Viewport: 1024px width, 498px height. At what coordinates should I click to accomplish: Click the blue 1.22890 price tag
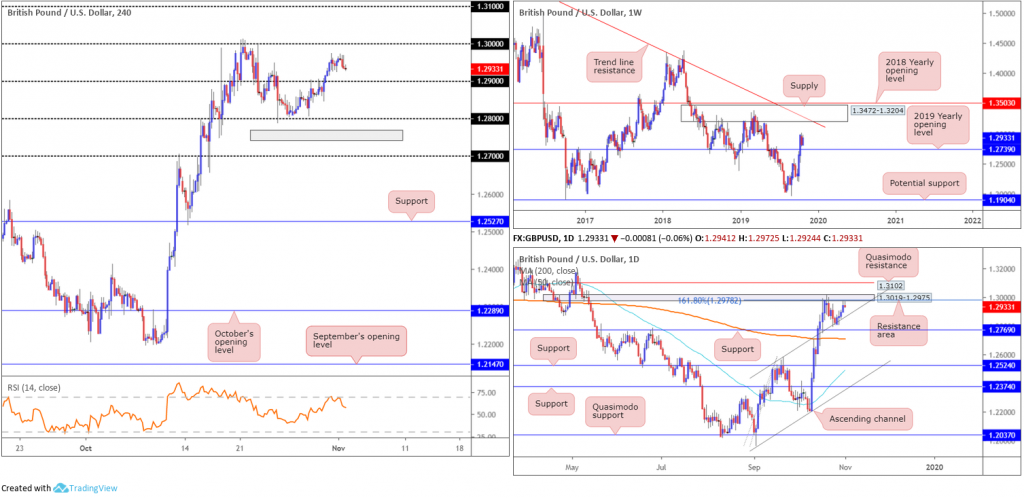(x=488, y=311)
